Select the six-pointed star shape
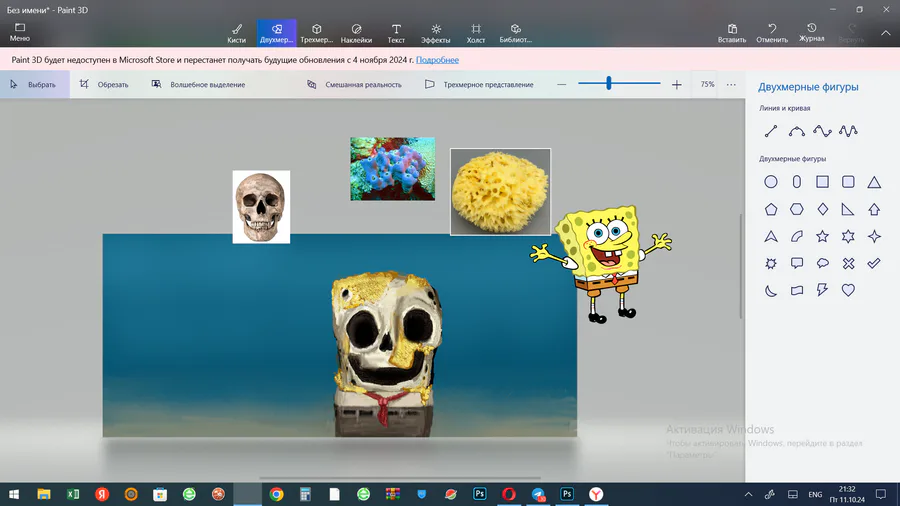The height and width of the screenshot is (506, 900). pyautogui.click(x=848, y=236)
